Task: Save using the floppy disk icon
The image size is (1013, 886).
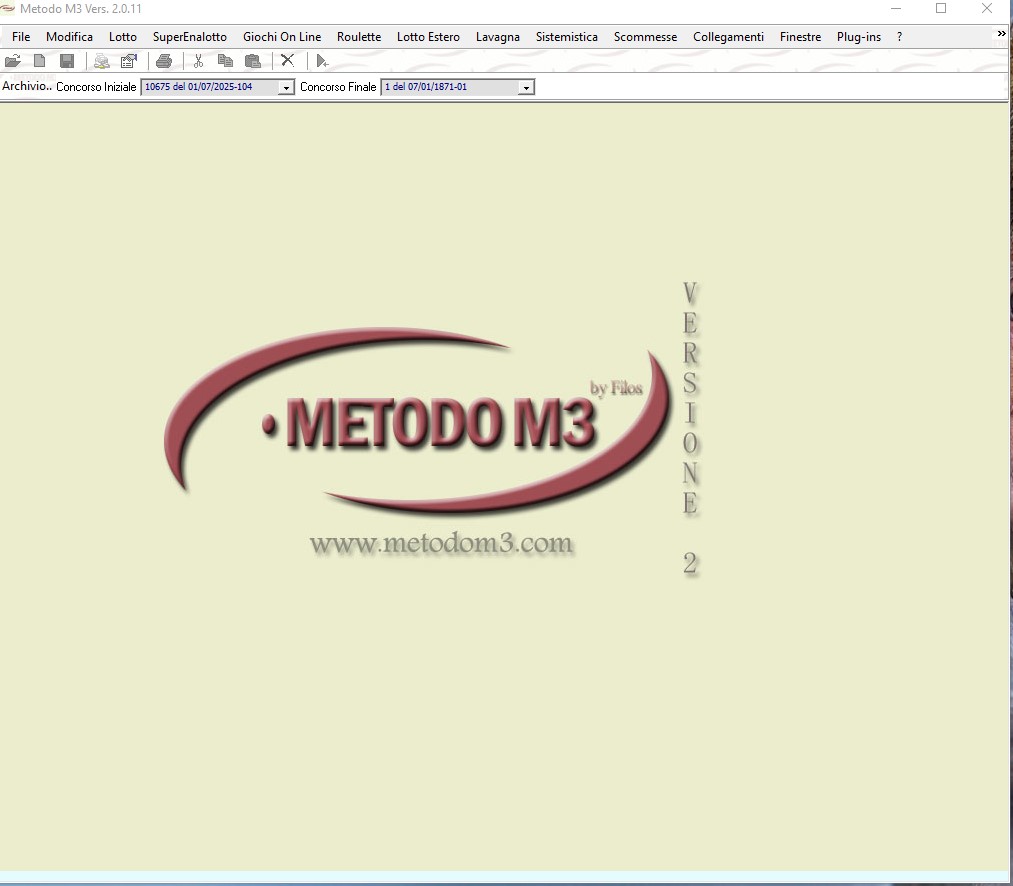Action: pyautogui.click(x=67, y=61)
